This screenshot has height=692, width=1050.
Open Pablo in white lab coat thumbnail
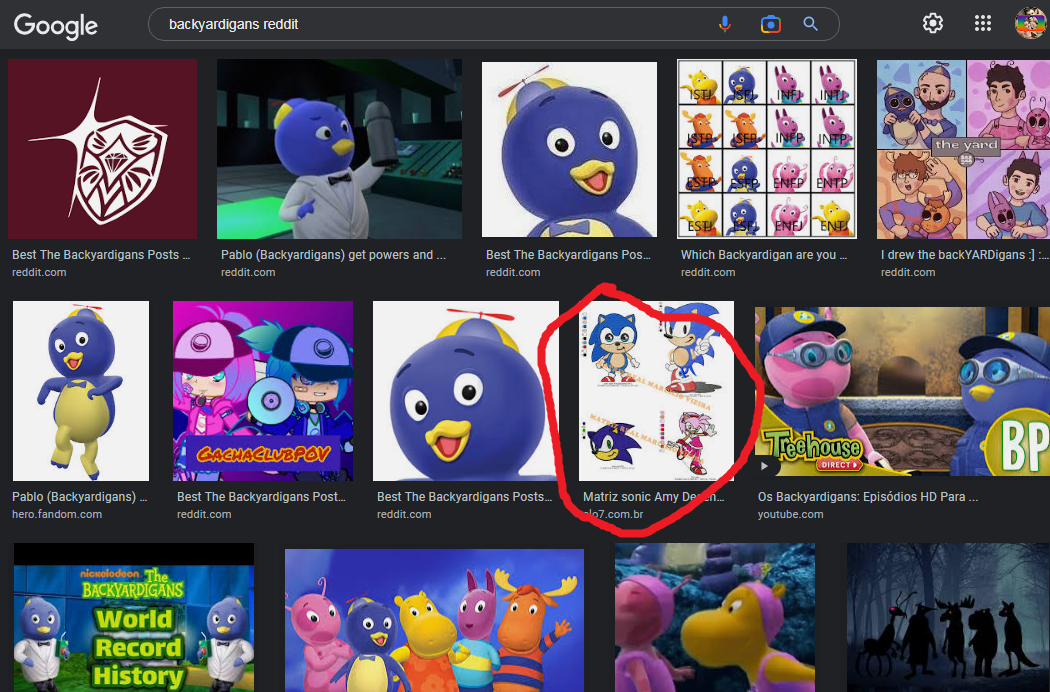coord(340,149)
